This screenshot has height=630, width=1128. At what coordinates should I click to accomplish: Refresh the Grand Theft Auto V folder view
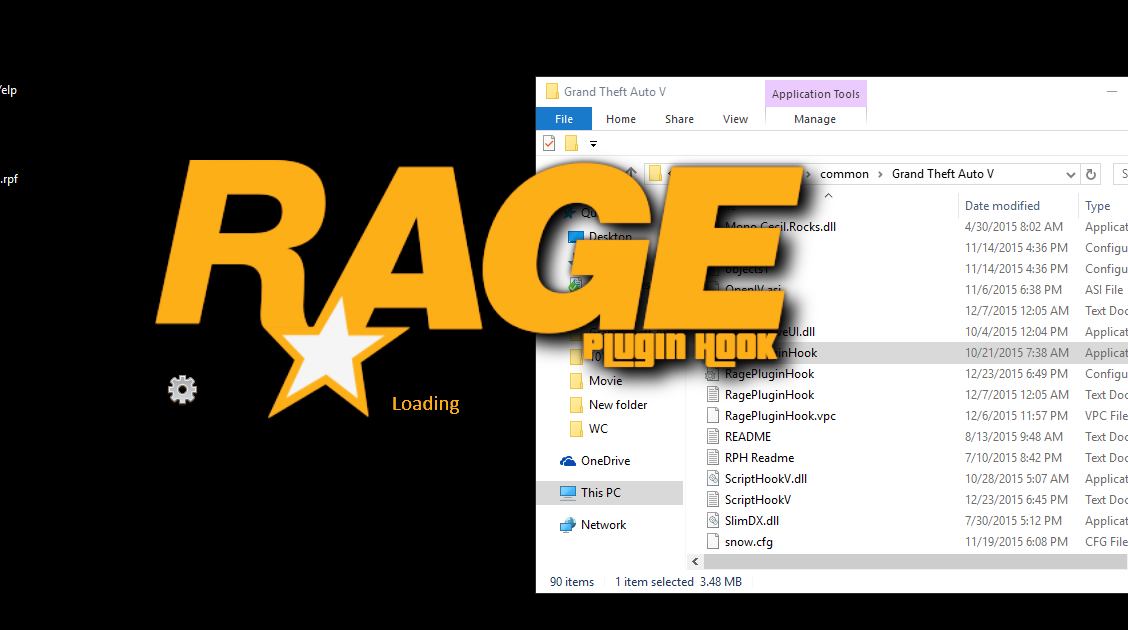coord(1091,174)
